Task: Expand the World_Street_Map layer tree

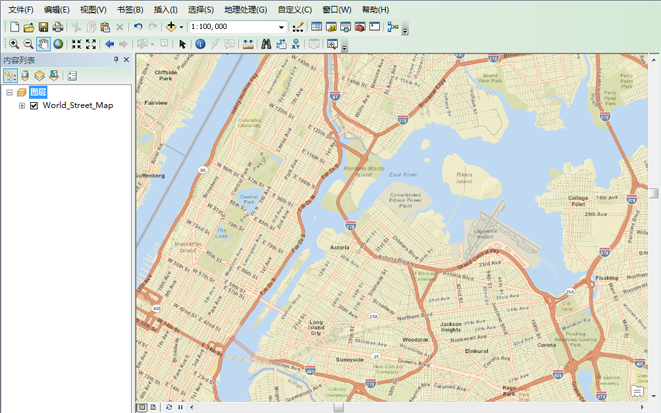Action: (22, 105)
